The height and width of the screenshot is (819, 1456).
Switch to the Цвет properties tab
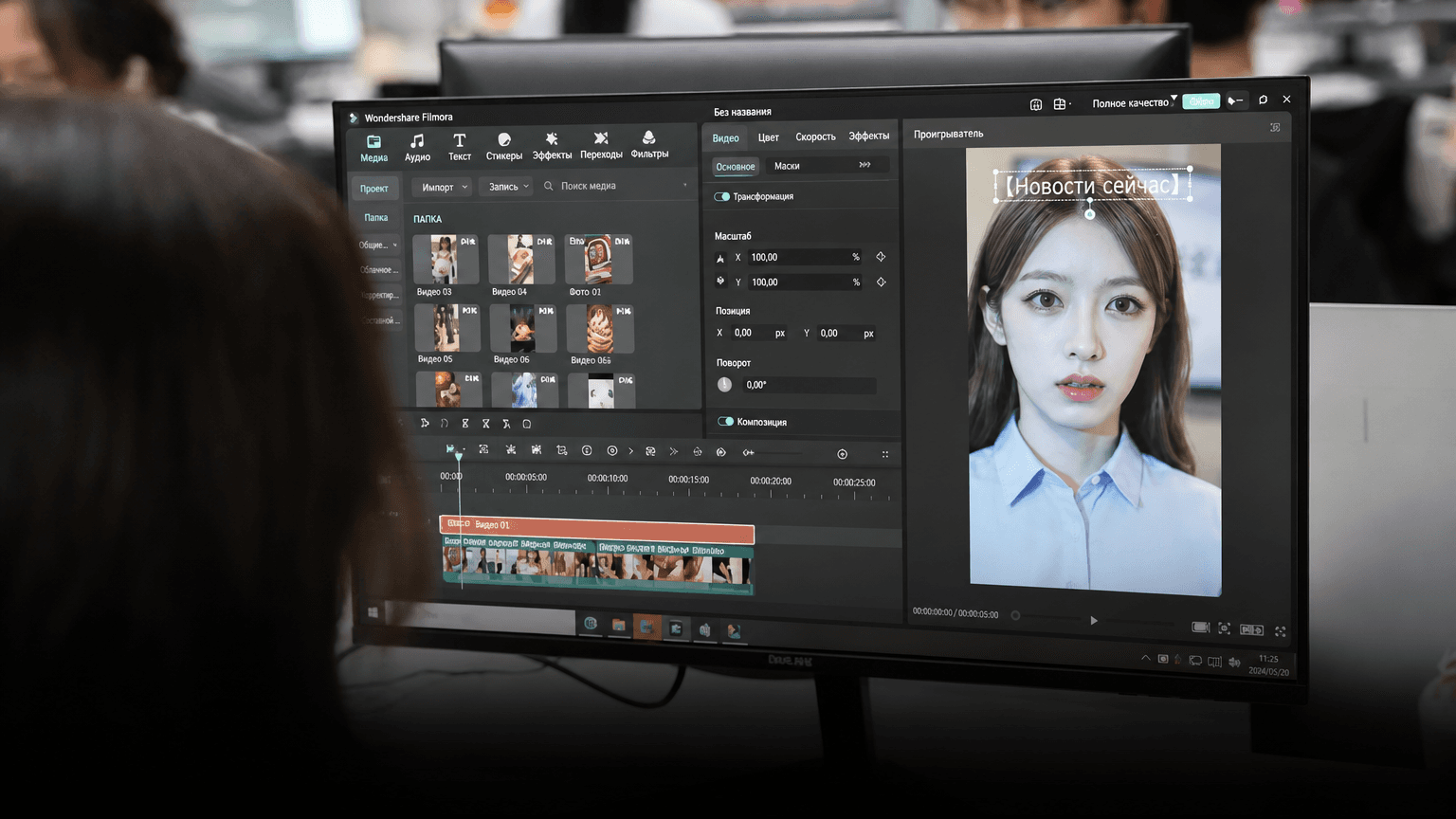(768, 137)
